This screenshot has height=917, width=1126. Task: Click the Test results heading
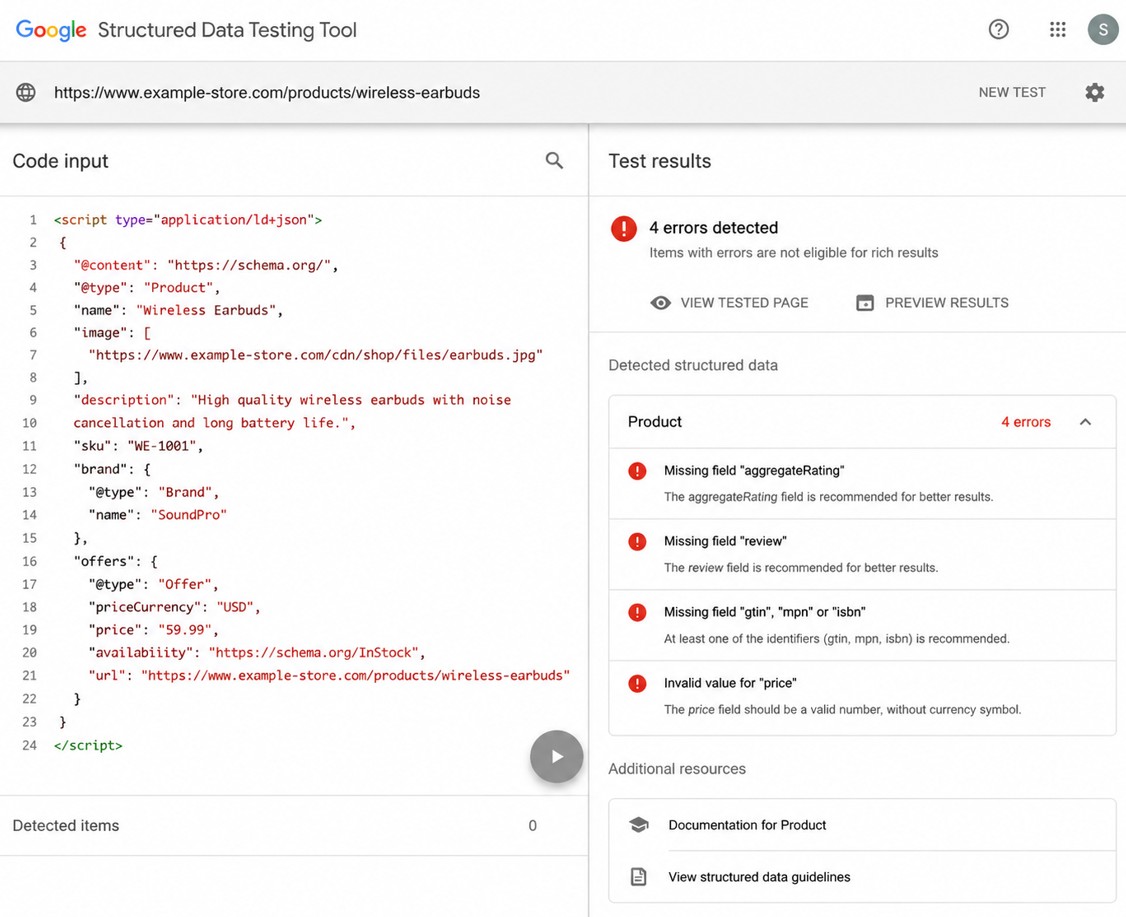660,161
